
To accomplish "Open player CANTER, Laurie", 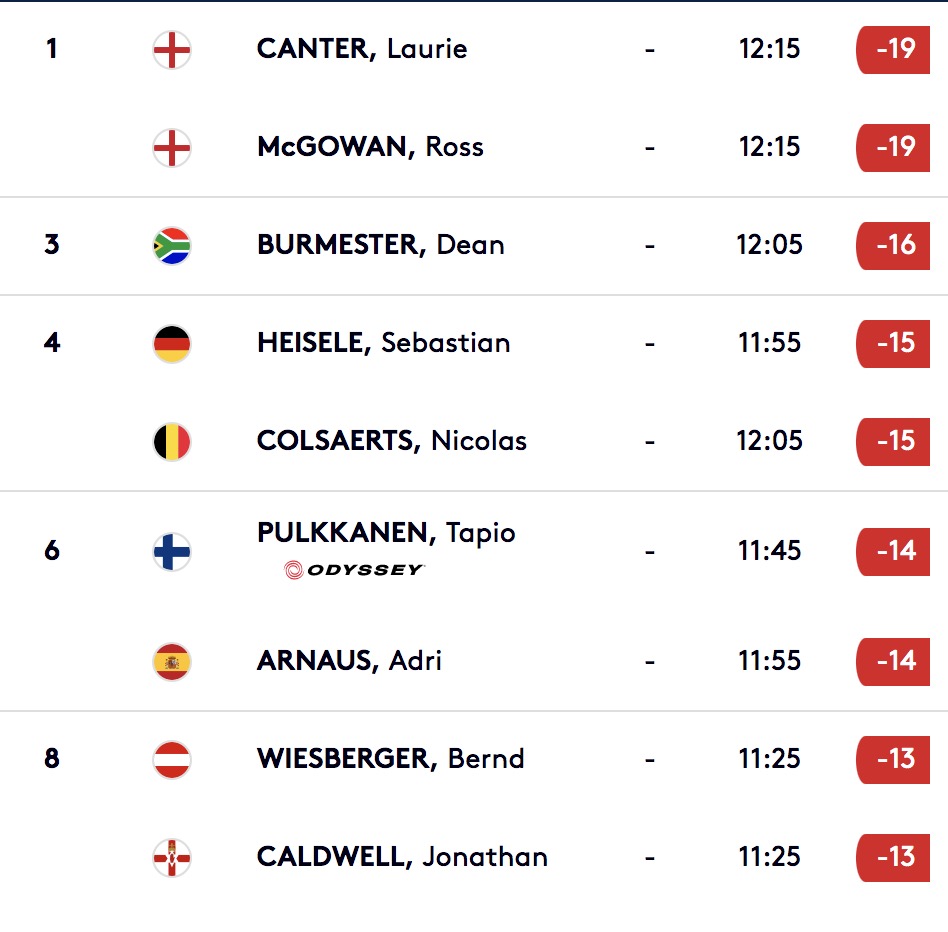I will 362,49.
